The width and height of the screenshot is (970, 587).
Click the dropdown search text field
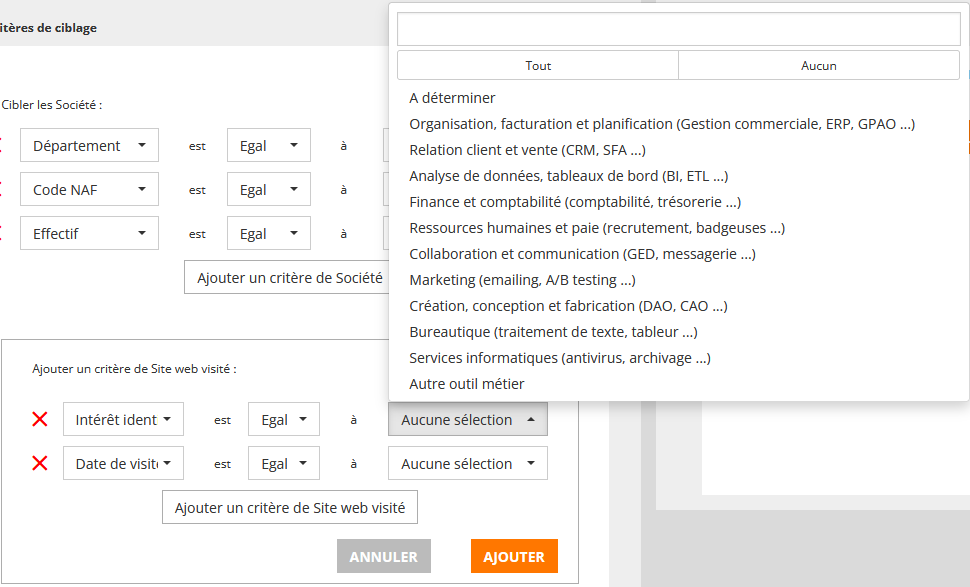point(678,29)
